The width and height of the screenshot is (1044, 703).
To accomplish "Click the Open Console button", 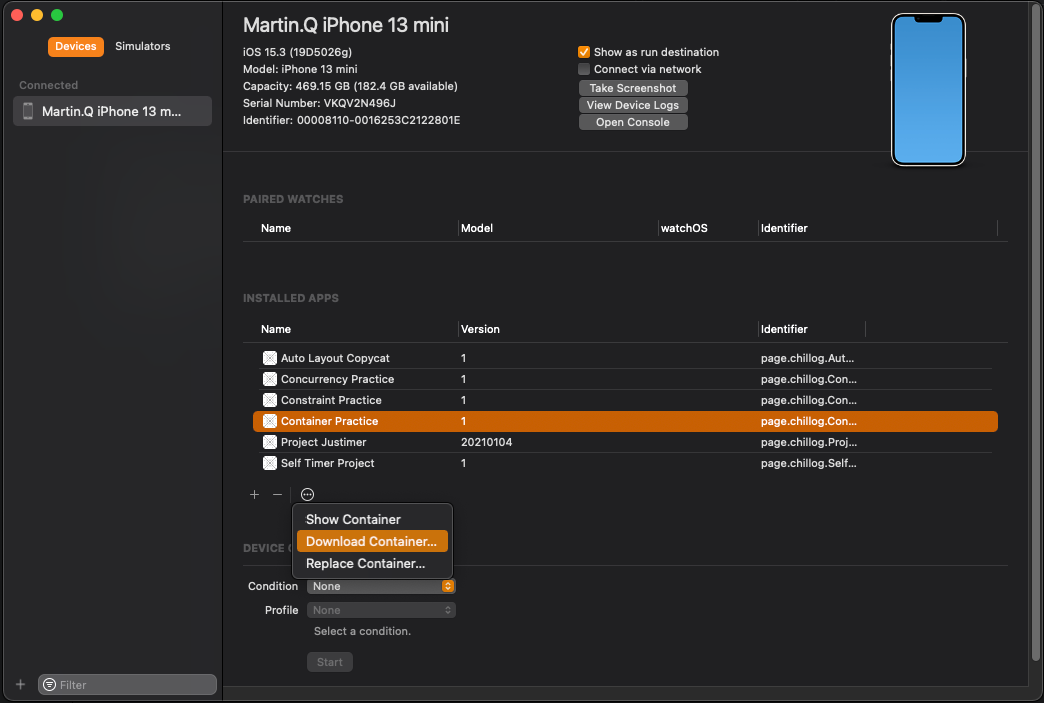I will pyautogui.click(x=633, y=122).
